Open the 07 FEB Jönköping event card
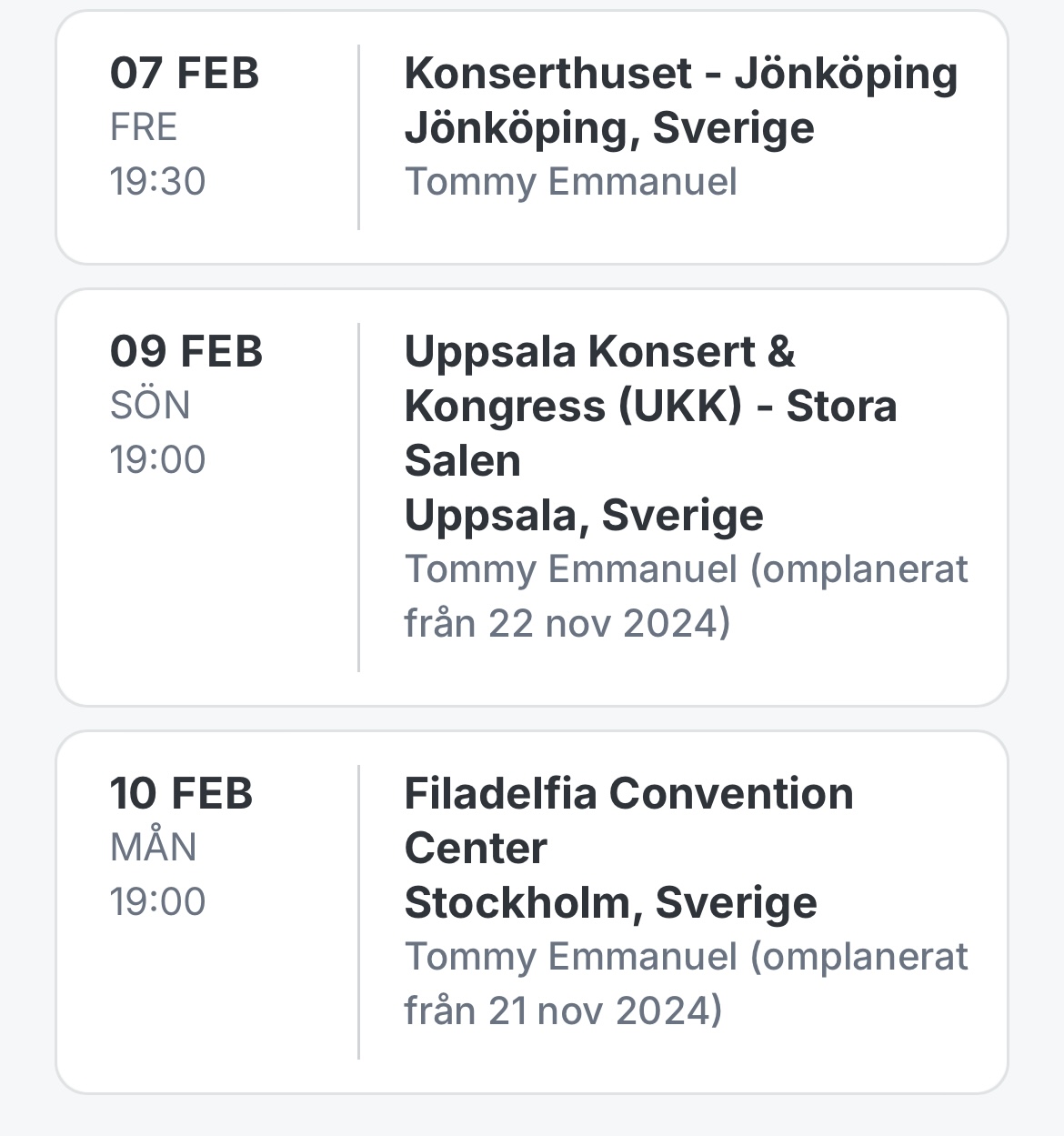 pyautogui.click(x=532, y=137)
